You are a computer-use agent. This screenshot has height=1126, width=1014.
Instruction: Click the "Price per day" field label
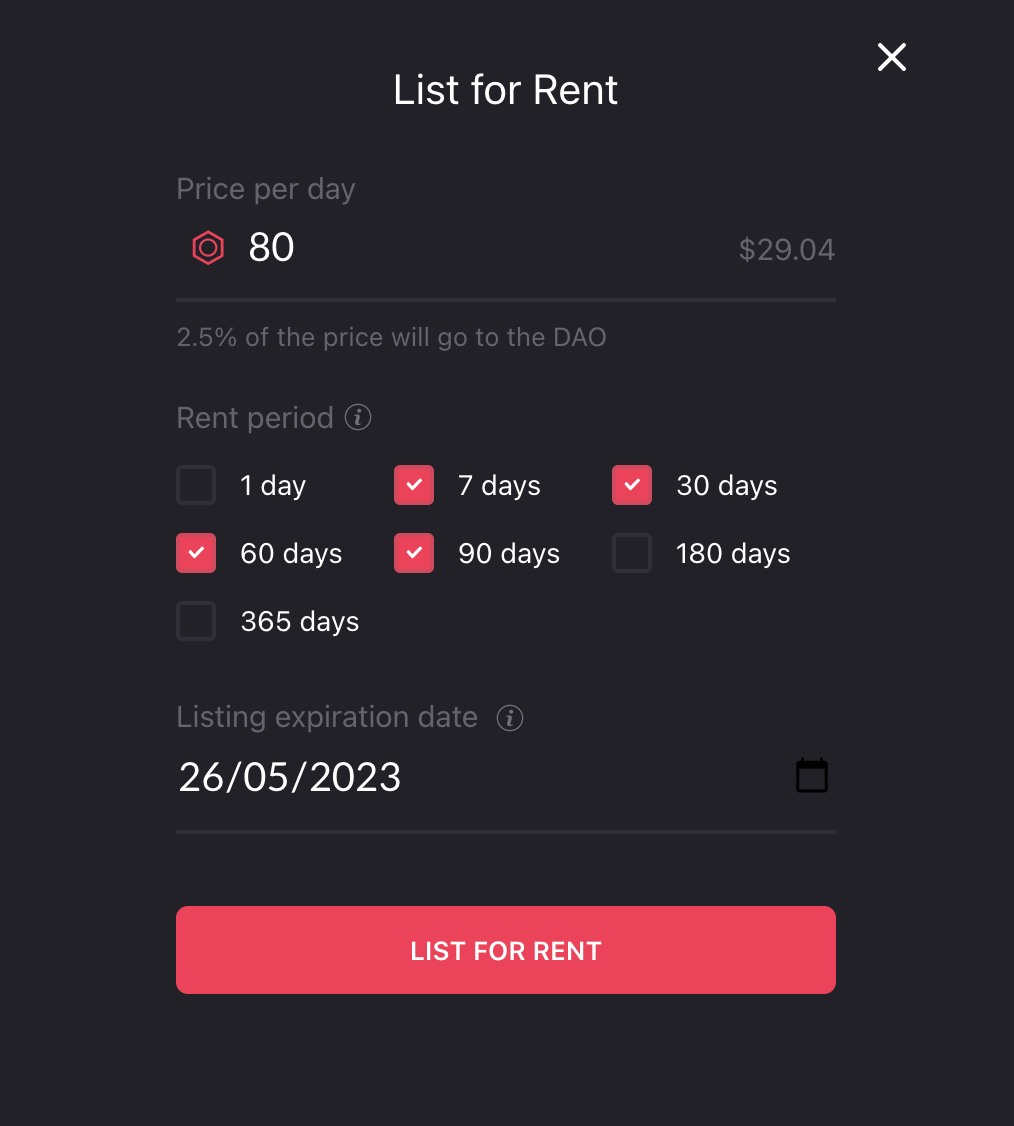tap(266, 189)
